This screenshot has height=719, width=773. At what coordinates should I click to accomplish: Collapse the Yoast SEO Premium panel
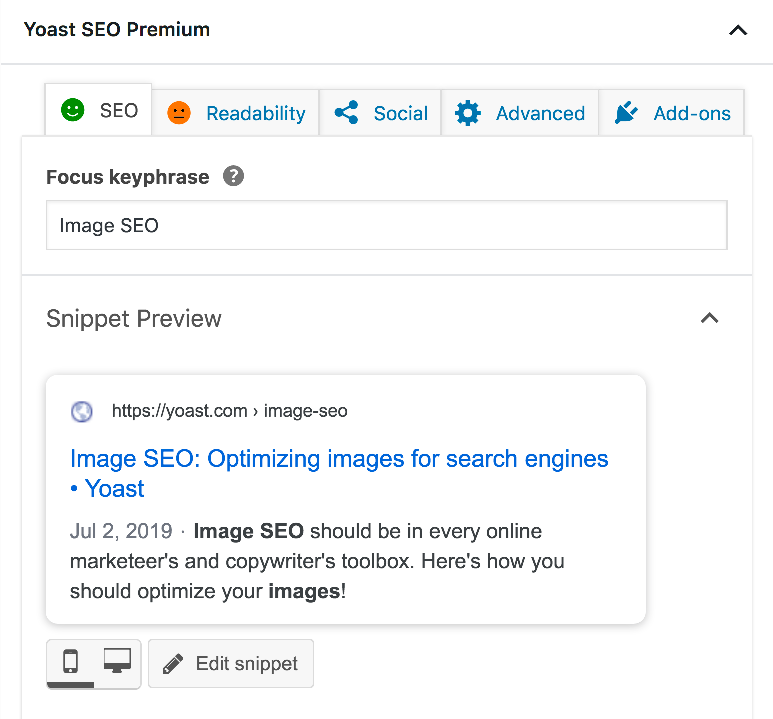(738, 30)
